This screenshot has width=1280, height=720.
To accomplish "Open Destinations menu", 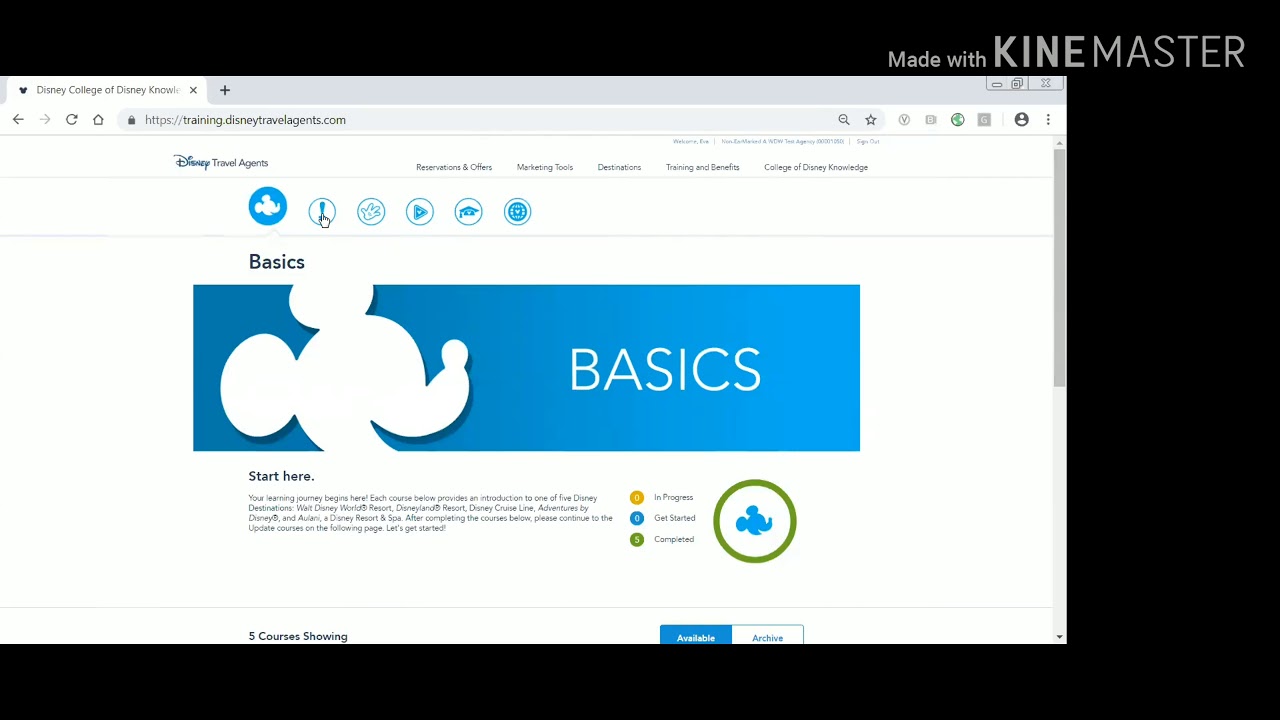I will 619,167.
